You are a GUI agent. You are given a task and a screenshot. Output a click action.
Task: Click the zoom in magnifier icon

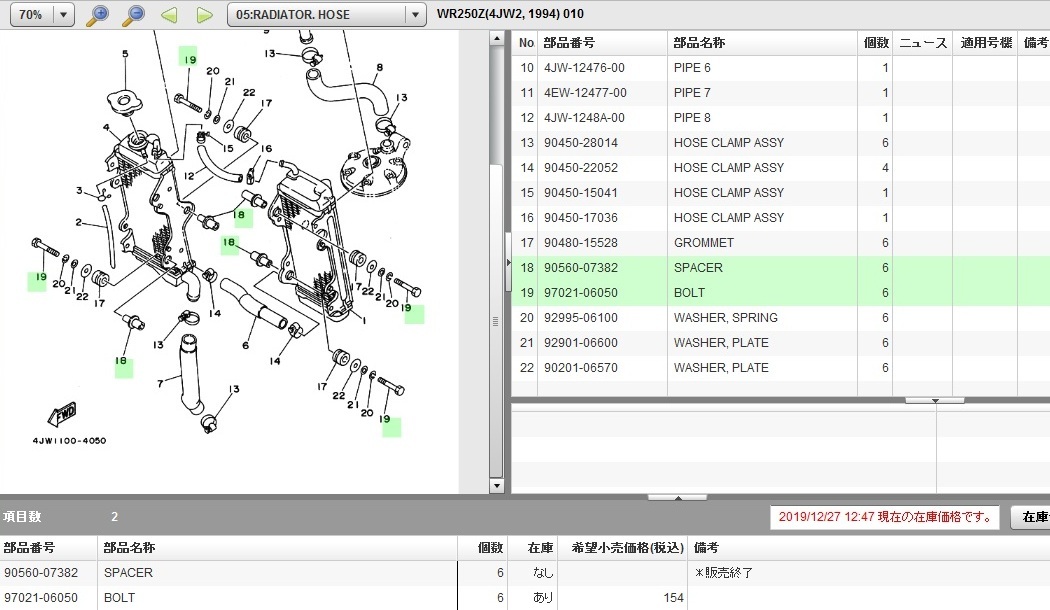pyautogui.click(x=98, y=15)
